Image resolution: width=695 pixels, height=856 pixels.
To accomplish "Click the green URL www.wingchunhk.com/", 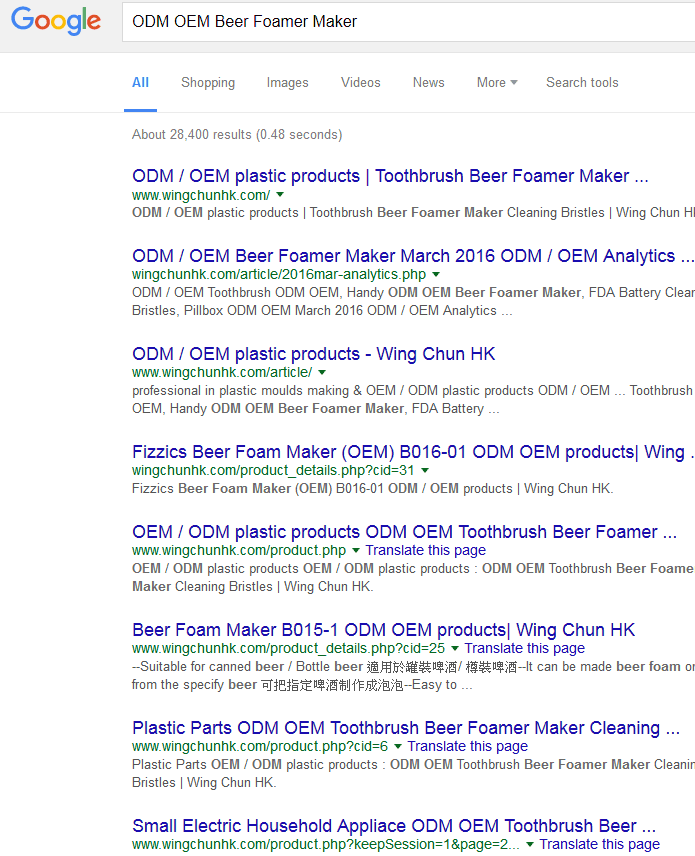I will [201, 195].
